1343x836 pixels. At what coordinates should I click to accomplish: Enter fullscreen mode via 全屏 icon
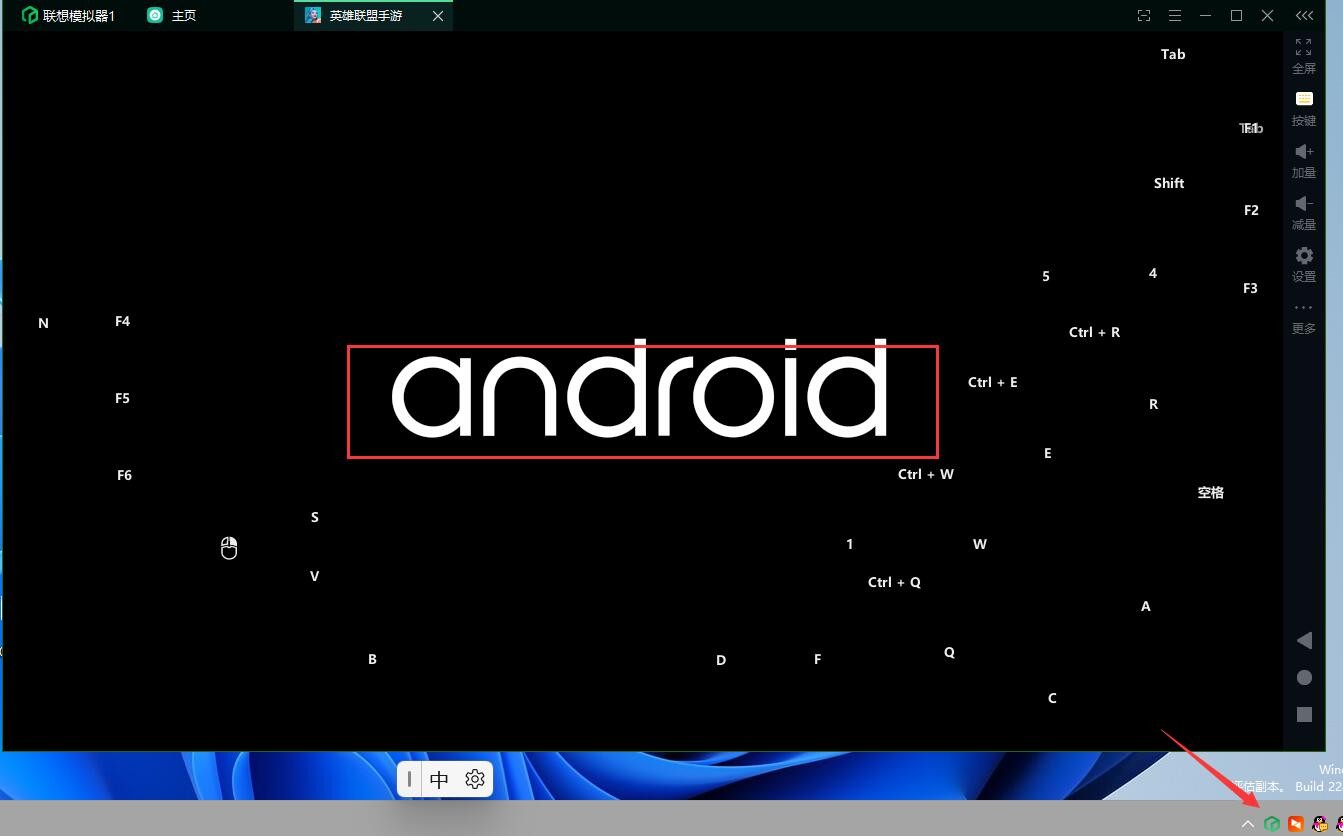pyautogui.click(x=1303, y=56)
